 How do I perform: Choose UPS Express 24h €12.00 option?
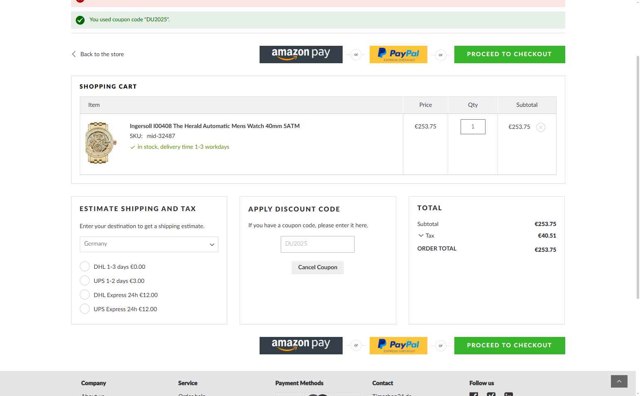pos(84,309)
